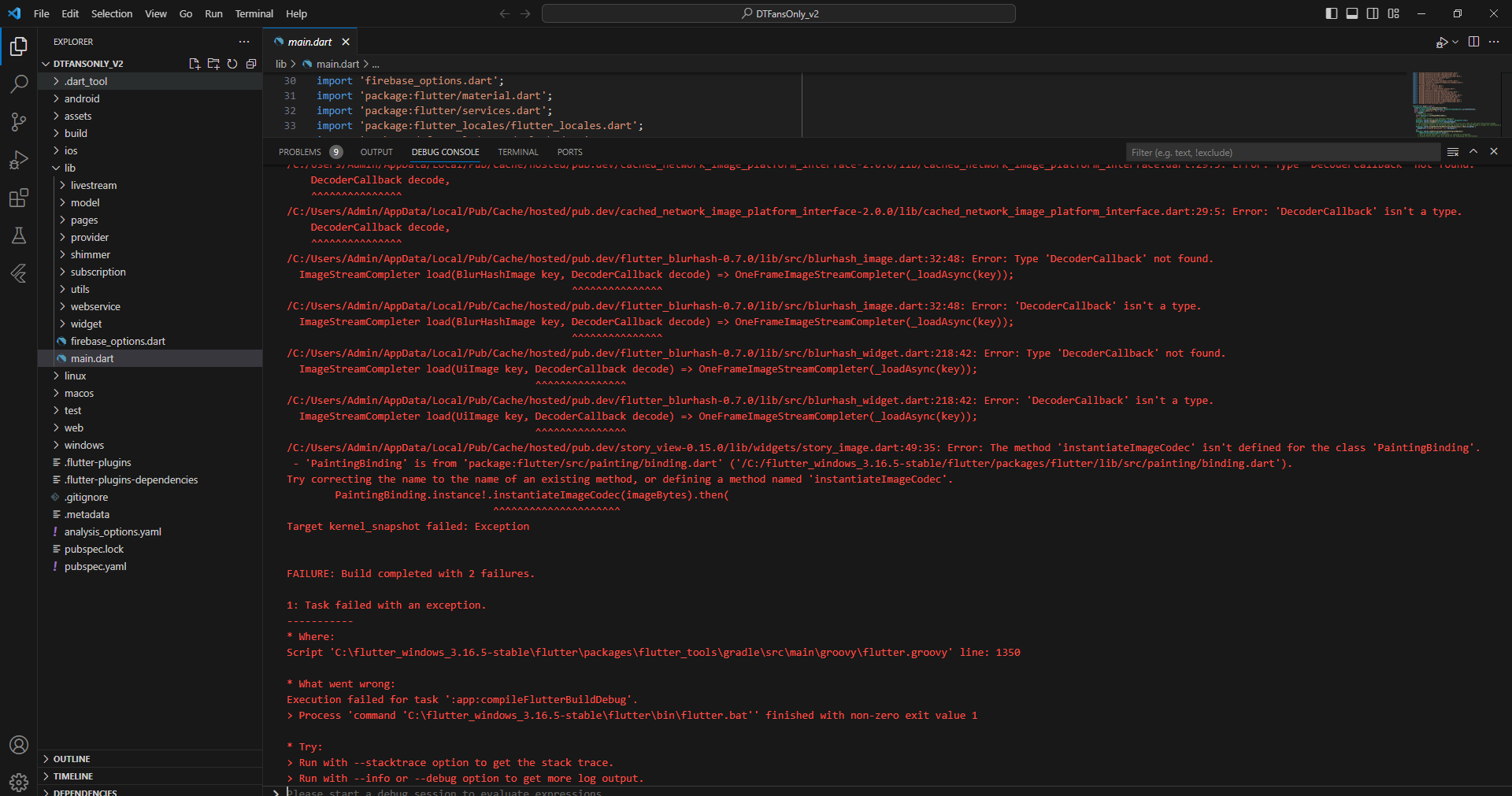Open the Explorer view in activity bar

click(19, 46)
